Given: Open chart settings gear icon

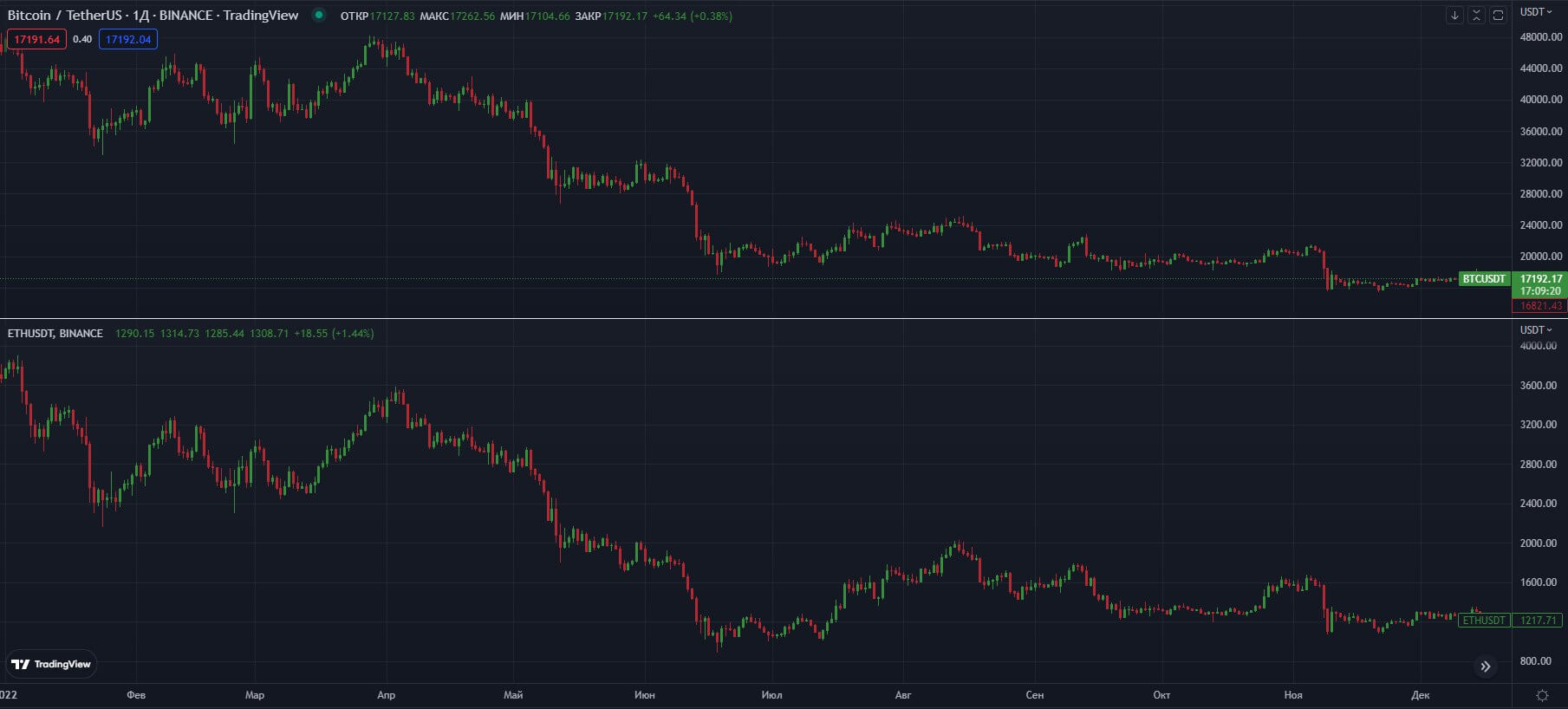Looking at the screenshot, I should tap(1542, 695).
